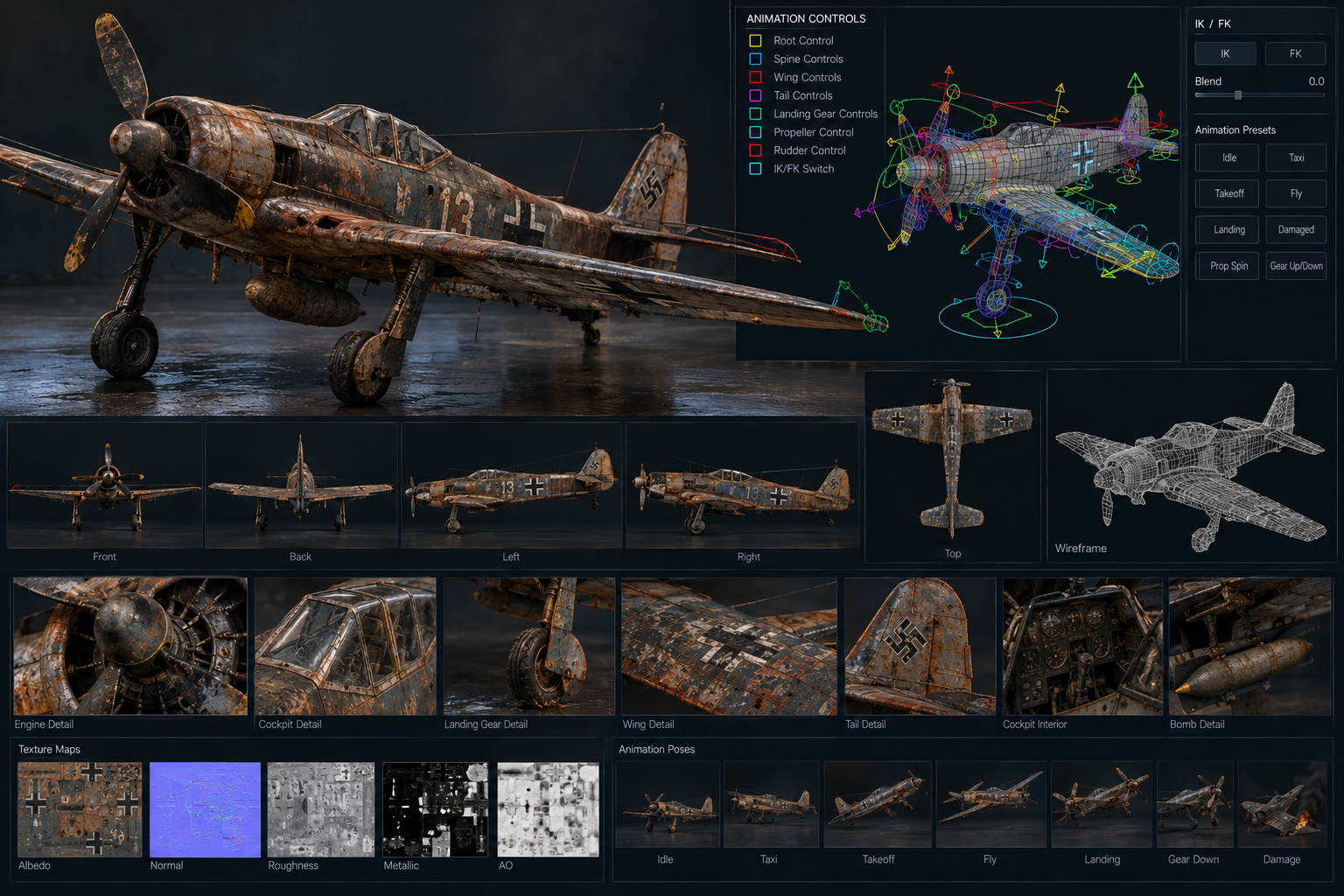
Task: Open the Landing Gear Detail image
Action: tap(529, 646)
